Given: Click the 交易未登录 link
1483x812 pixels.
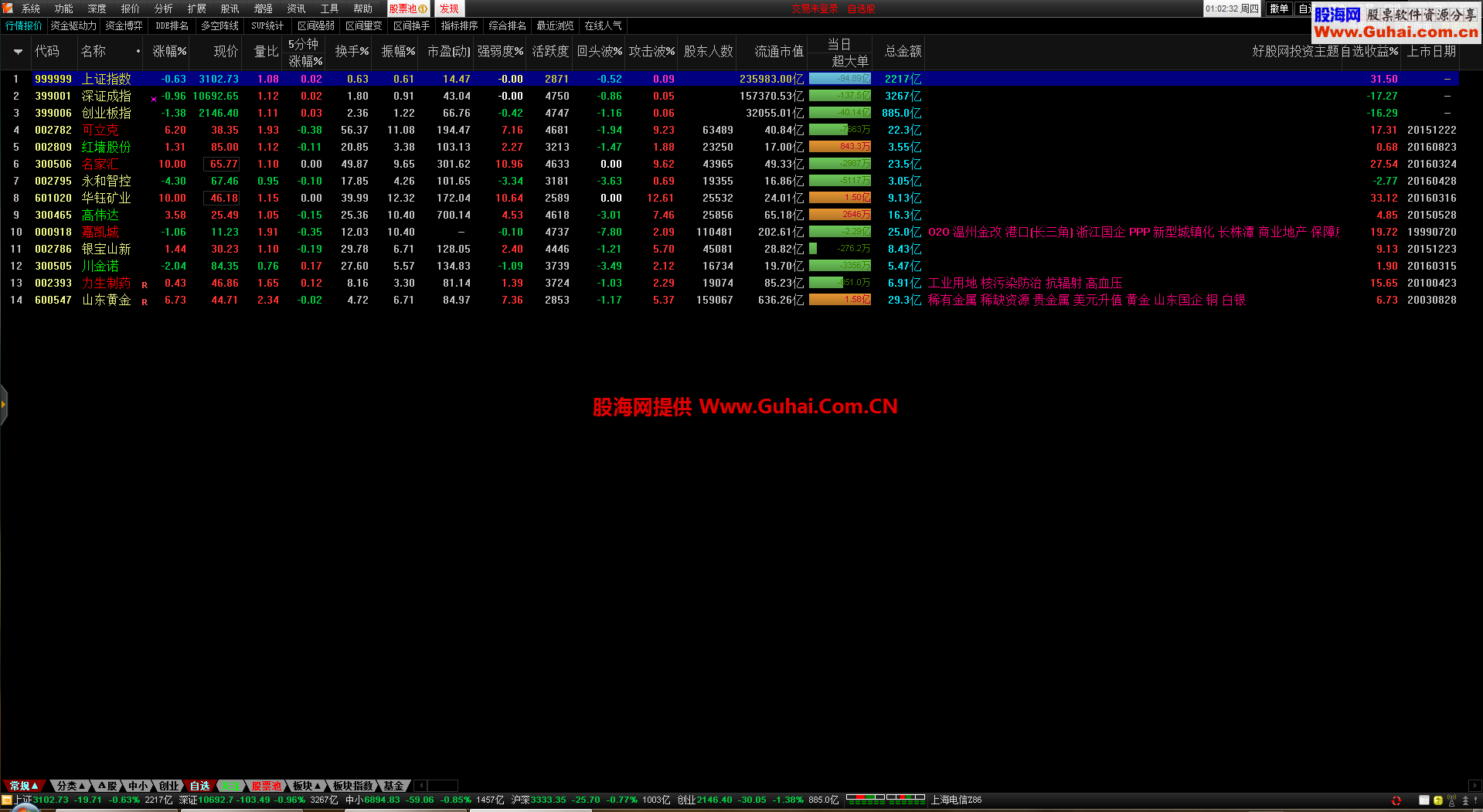Looking at the screenshot, I should [815, 9].
